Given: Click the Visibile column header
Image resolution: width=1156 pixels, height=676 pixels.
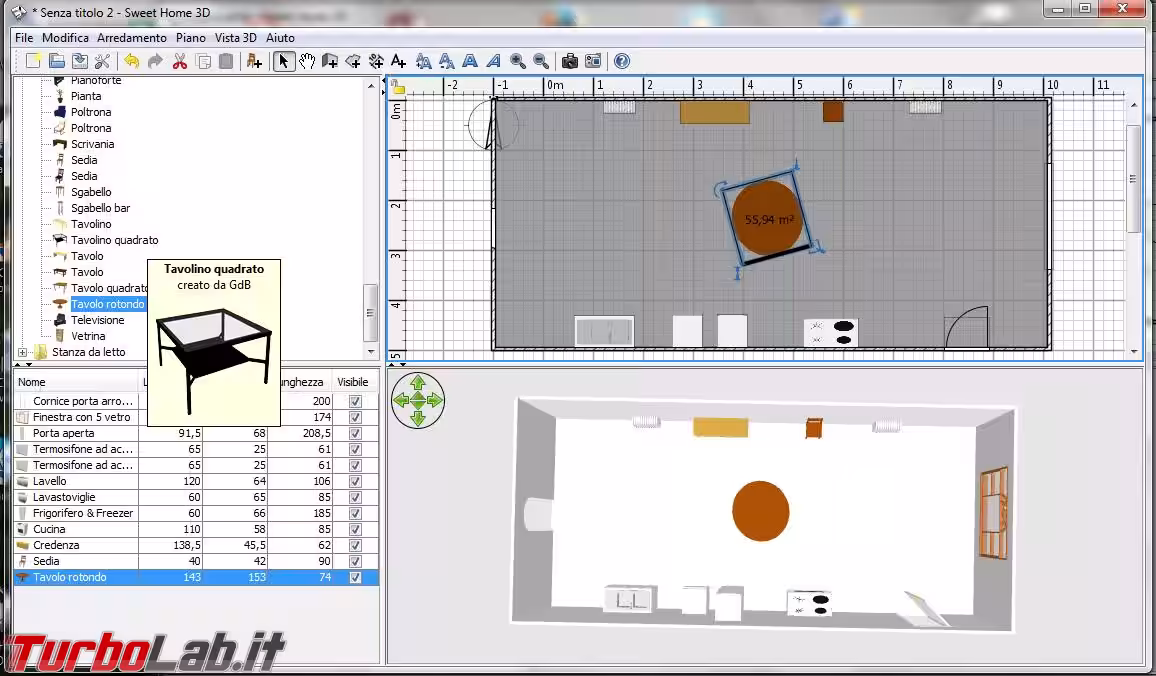Looking at the screenshot, I should [x=352, y=382].
